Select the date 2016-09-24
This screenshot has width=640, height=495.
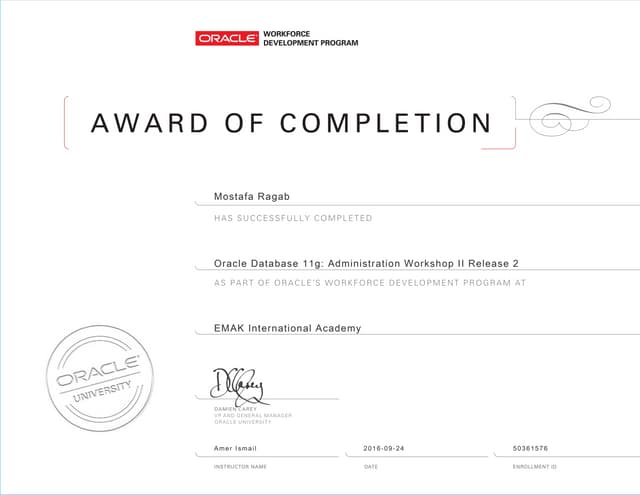pos(384,450)
